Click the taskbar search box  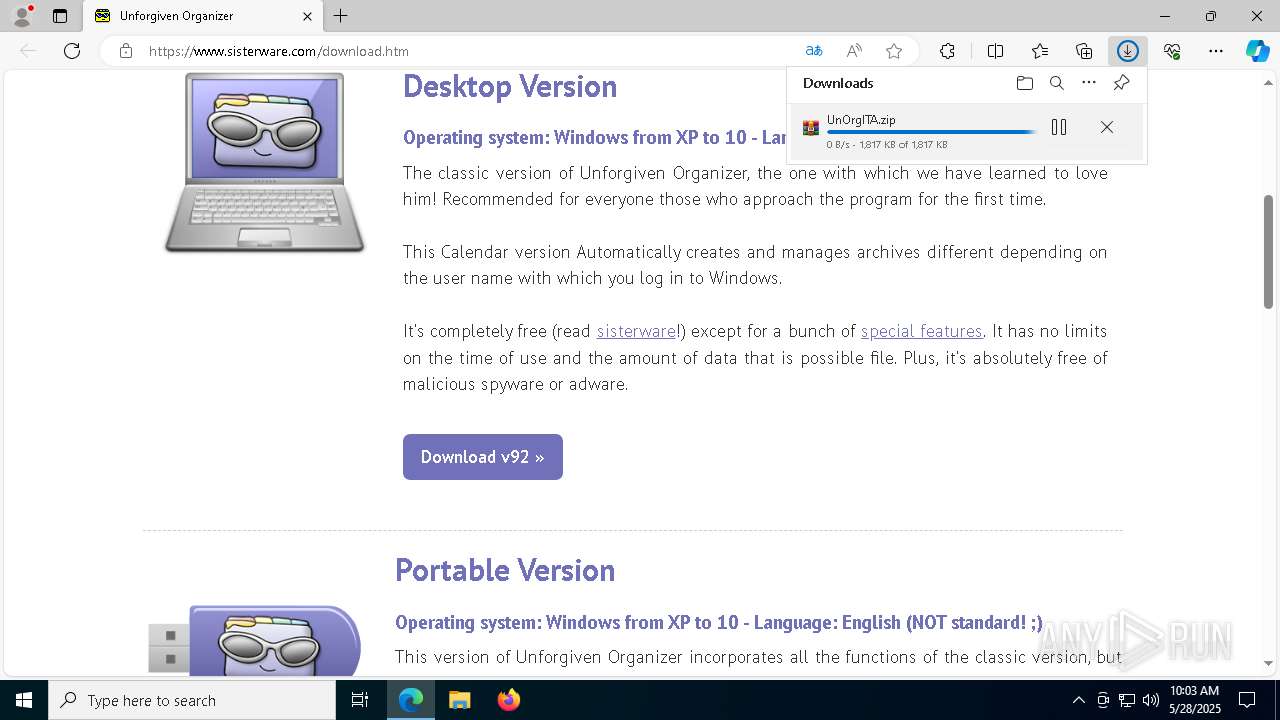point(192,700)
